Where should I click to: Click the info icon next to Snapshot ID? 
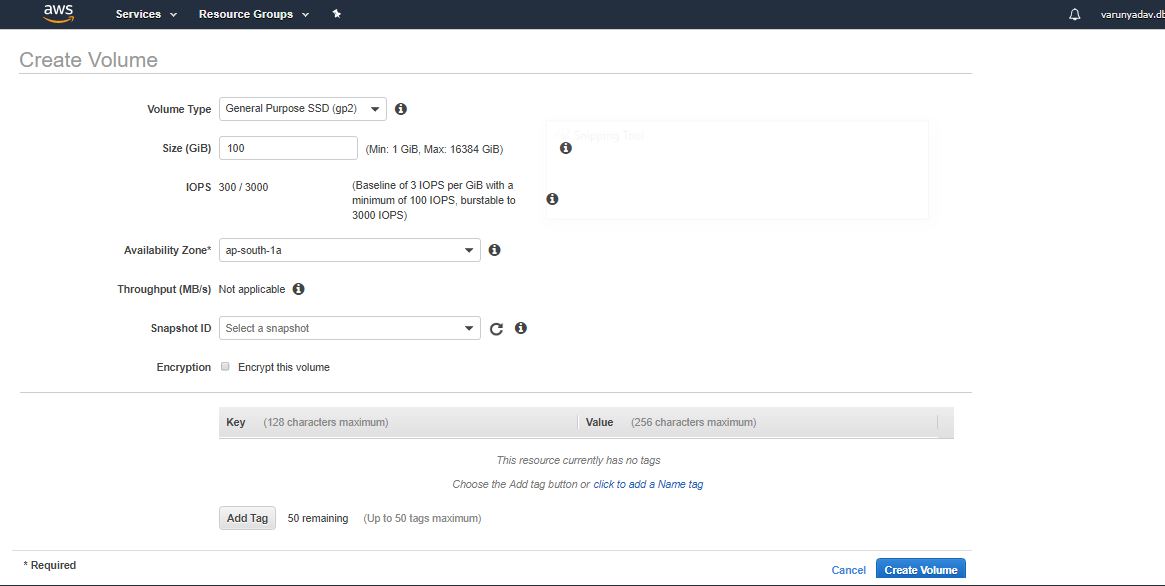(520, 327)
